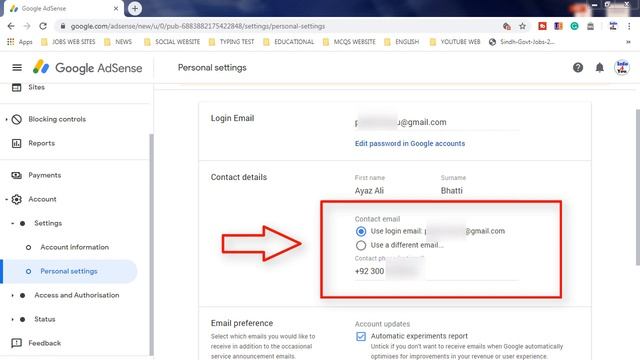Click the page vertical scrollbar
The width and height of the screenshot is (640, 360).
pos(637,187)
